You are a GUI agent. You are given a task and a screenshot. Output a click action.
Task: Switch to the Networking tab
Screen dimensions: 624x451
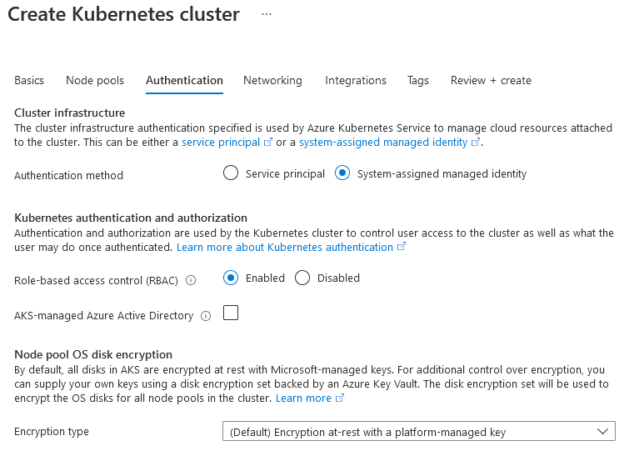(273, 80)
